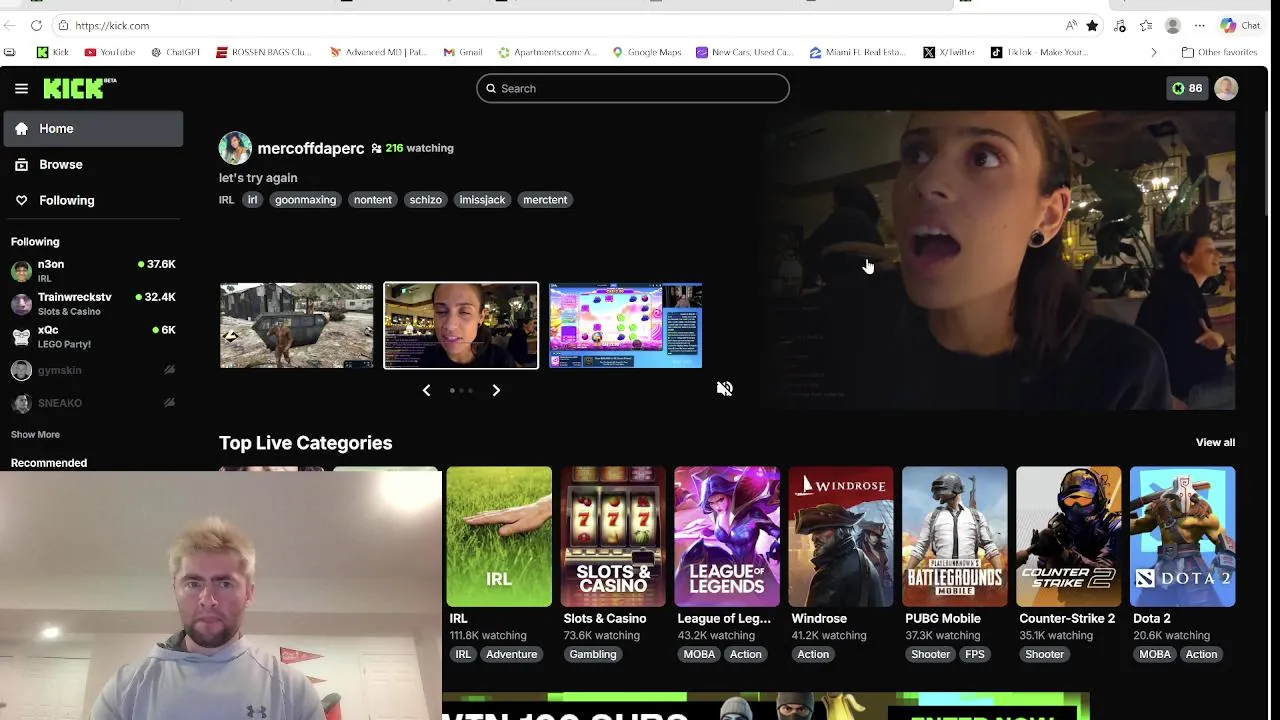Open the 86 points balance badge
Image resolution: width=1280 pixels, height=720 pixels.
[x=1187, y=88]
